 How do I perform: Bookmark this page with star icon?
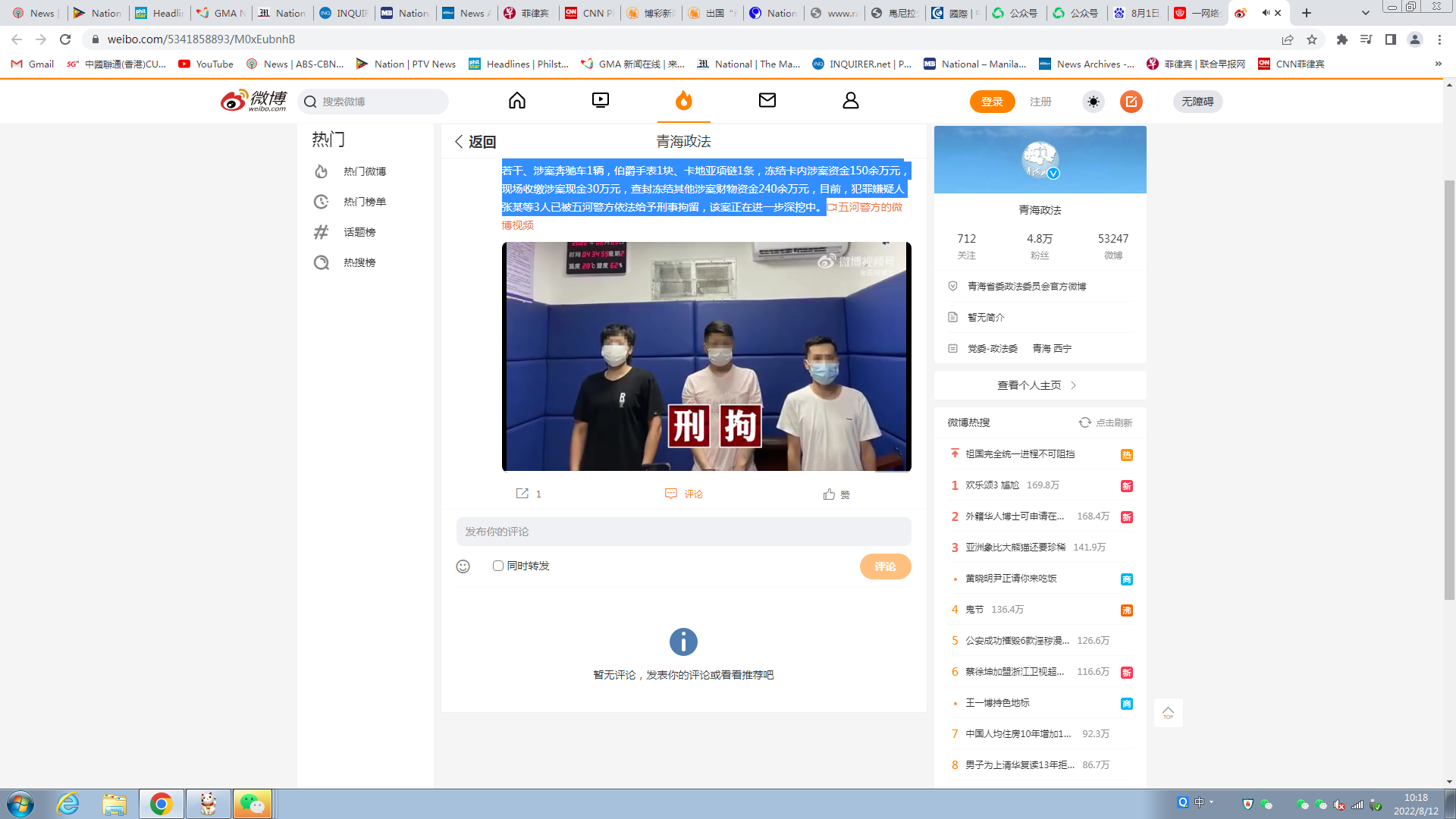1312,39
